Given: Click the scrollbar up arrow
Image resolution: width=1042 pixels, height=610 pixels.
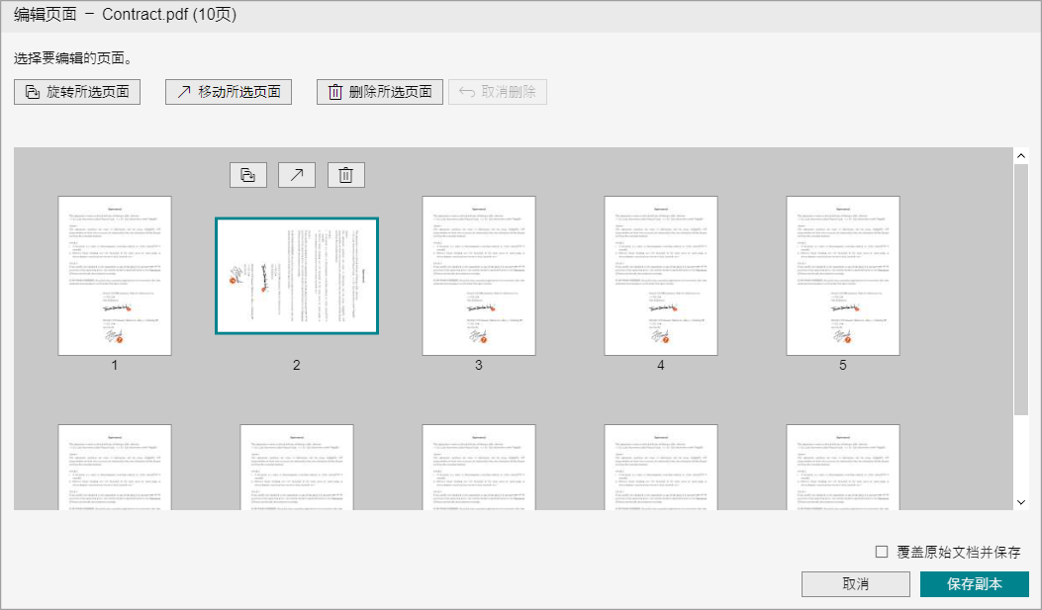Looking at the screenshot, I should (1021, 156).
